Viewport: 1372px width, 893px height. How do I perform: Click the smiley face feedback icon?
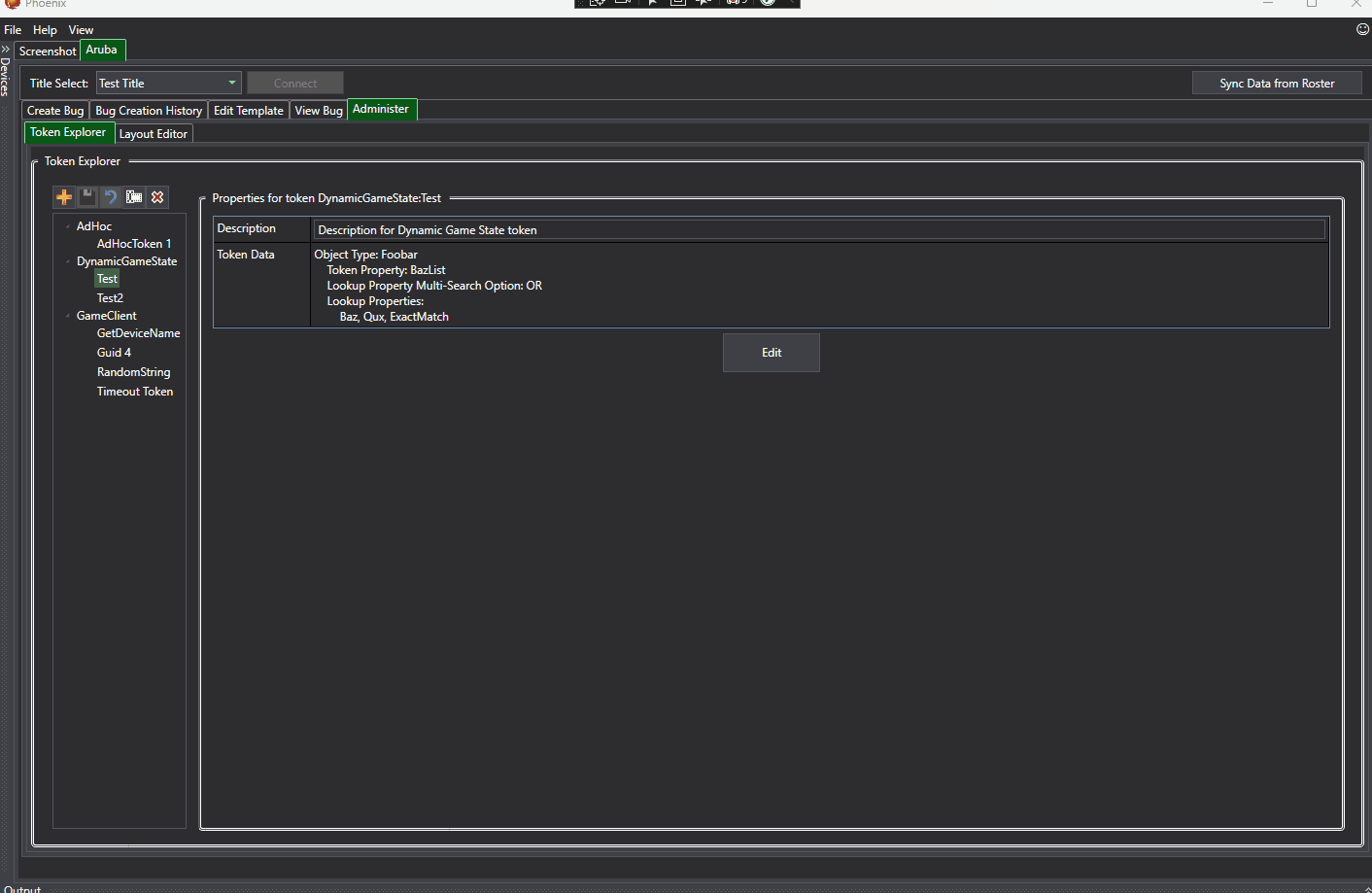1362,29
